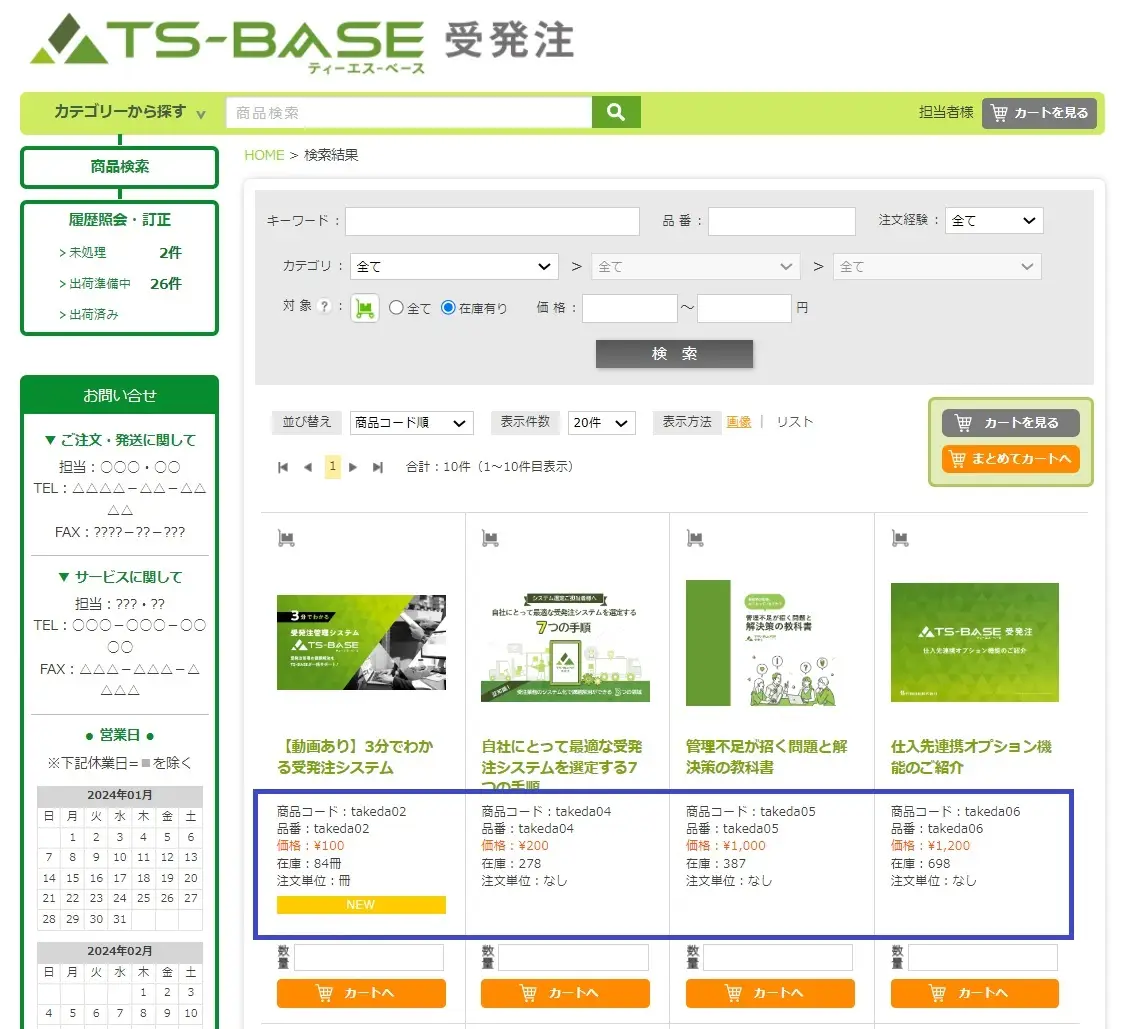The width and height of the screenshot is (1126, 1029).
Task: Open title 仕入先連携オプション機能のご紹介
Action: [x=972, y=757]
